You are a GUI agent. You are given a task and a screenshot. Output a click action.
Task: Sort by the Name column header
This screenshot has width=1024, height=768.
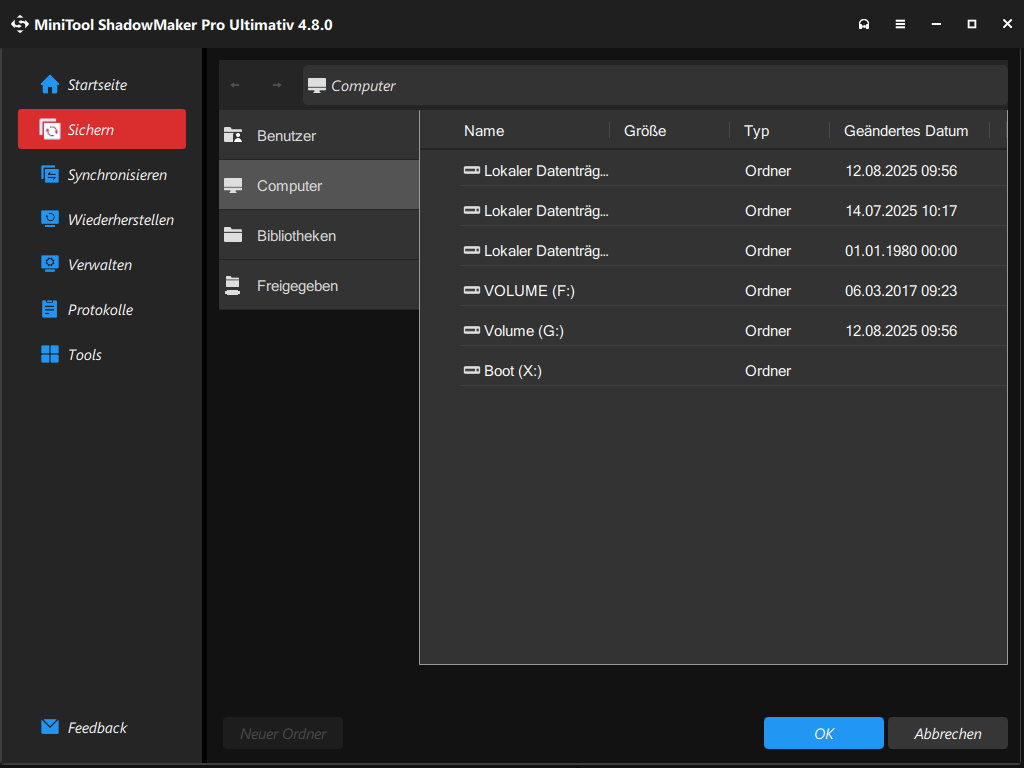click(484, 131)
